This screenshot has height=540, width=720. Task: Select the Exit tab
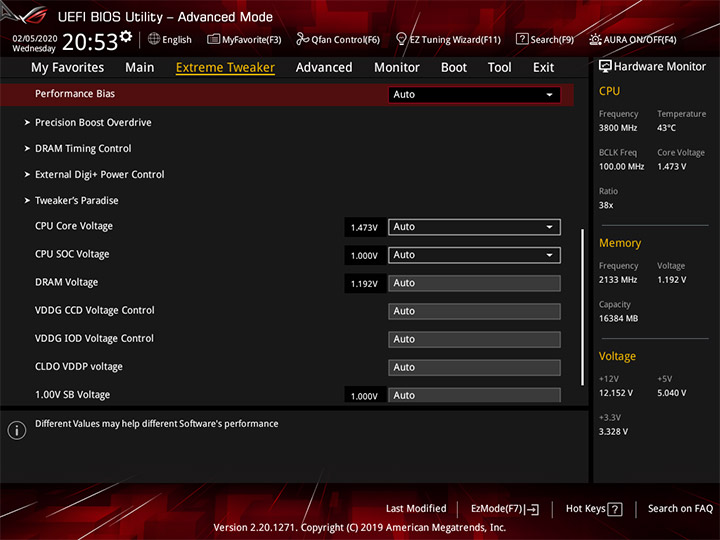point(543,68)
